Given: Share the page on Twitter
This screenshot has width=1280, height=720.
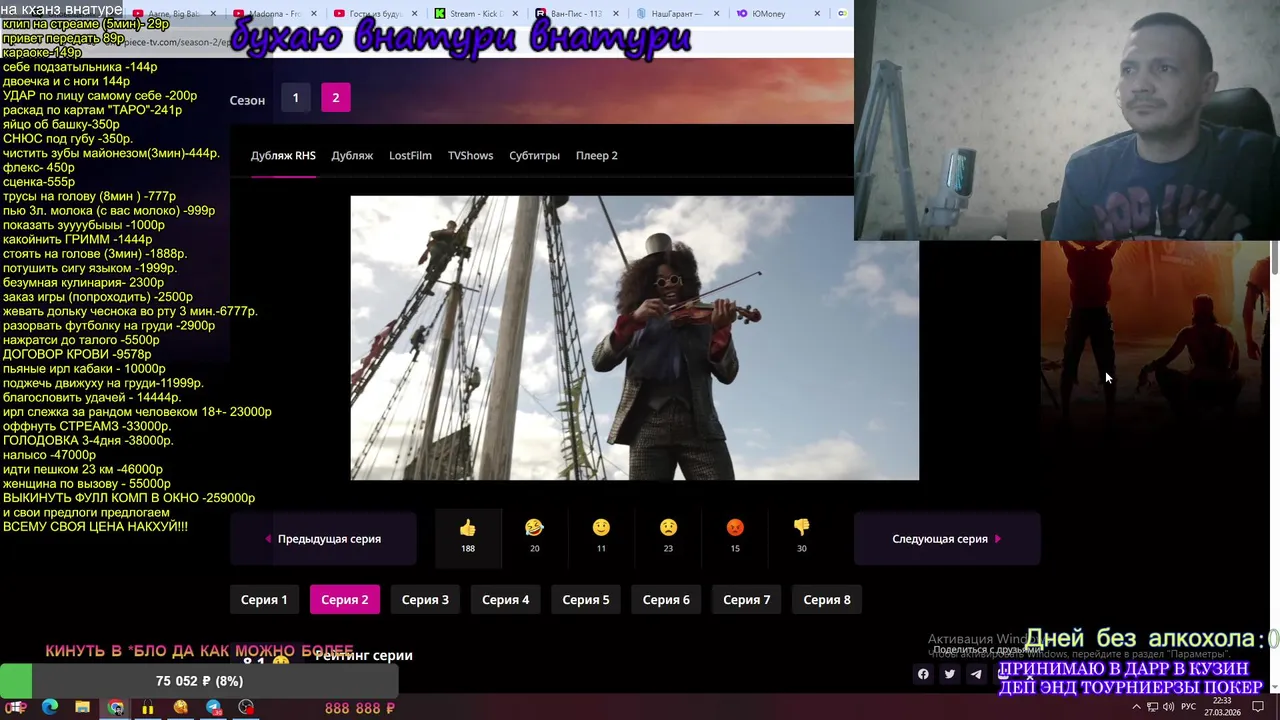Looking at the screenshot, I should (x=949, y=674).
